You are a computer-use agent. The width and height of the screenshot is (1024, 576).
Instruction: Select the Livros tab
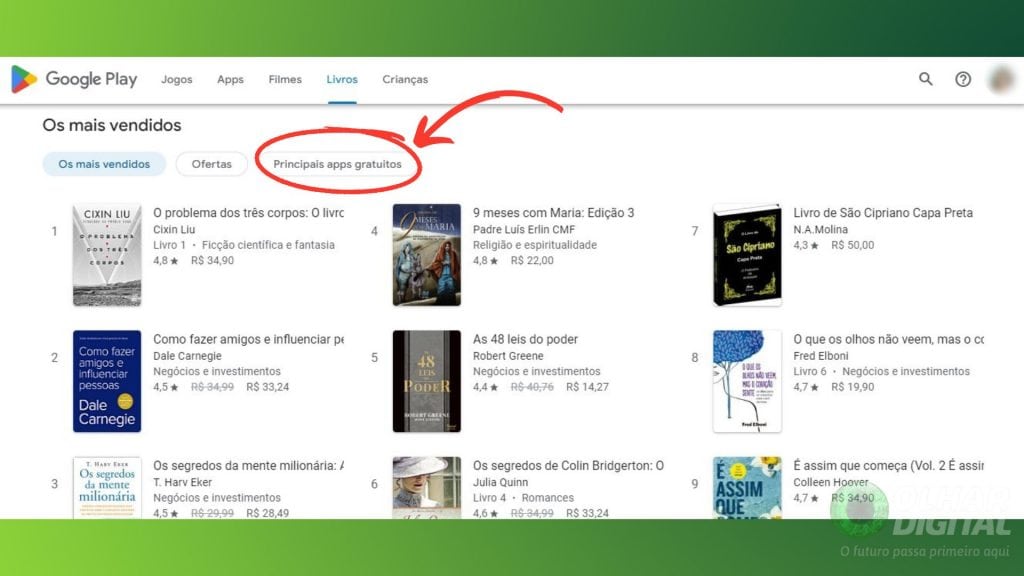[x=342, y=79]
